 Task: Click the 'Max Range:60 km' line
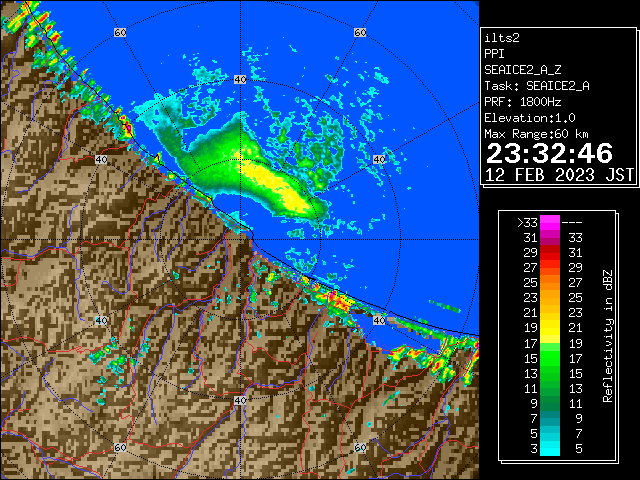[x=536, y=134]
